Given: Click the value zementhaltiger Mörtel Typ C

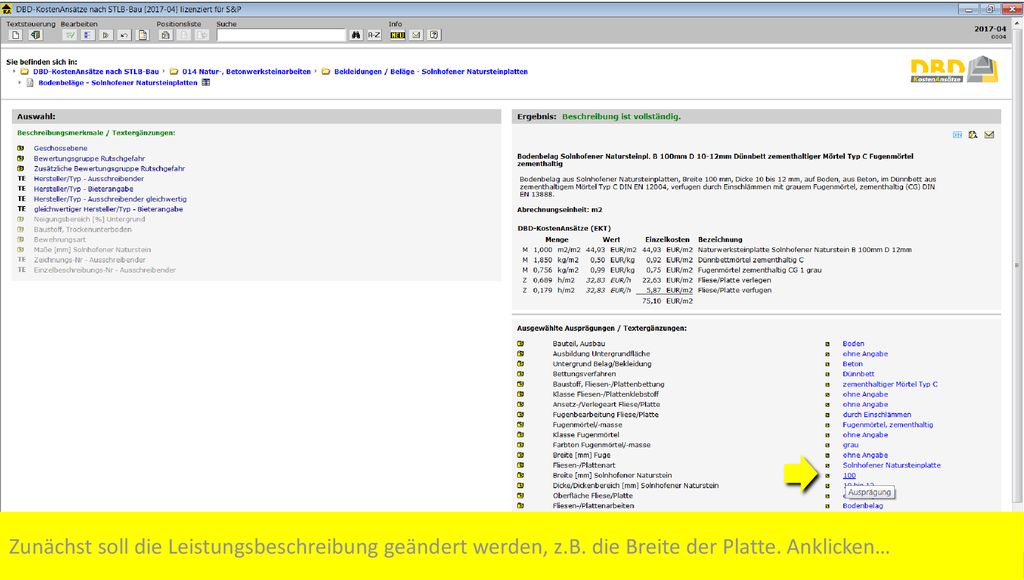Looking at the screenshot, I should coord(889,384).
